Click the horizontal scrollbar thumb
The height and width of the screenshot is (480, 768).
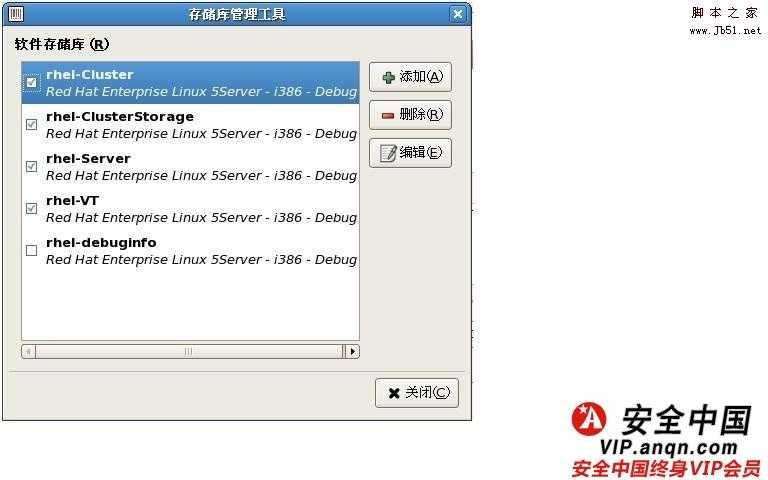pyautogui.click(x=189, y=351)
